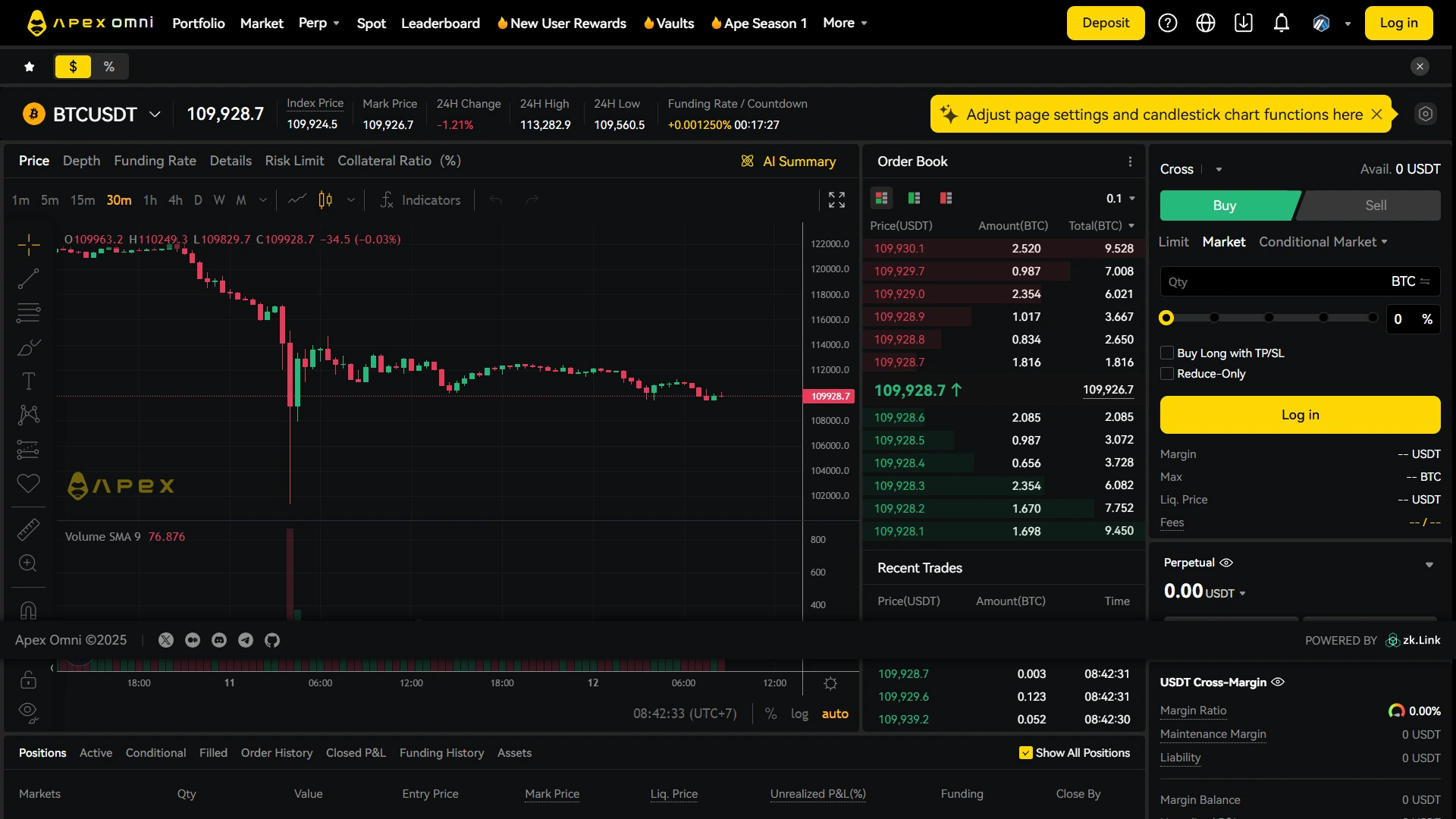
Task: Change Order Book precision from 0.1
Action: (1119, 198)
